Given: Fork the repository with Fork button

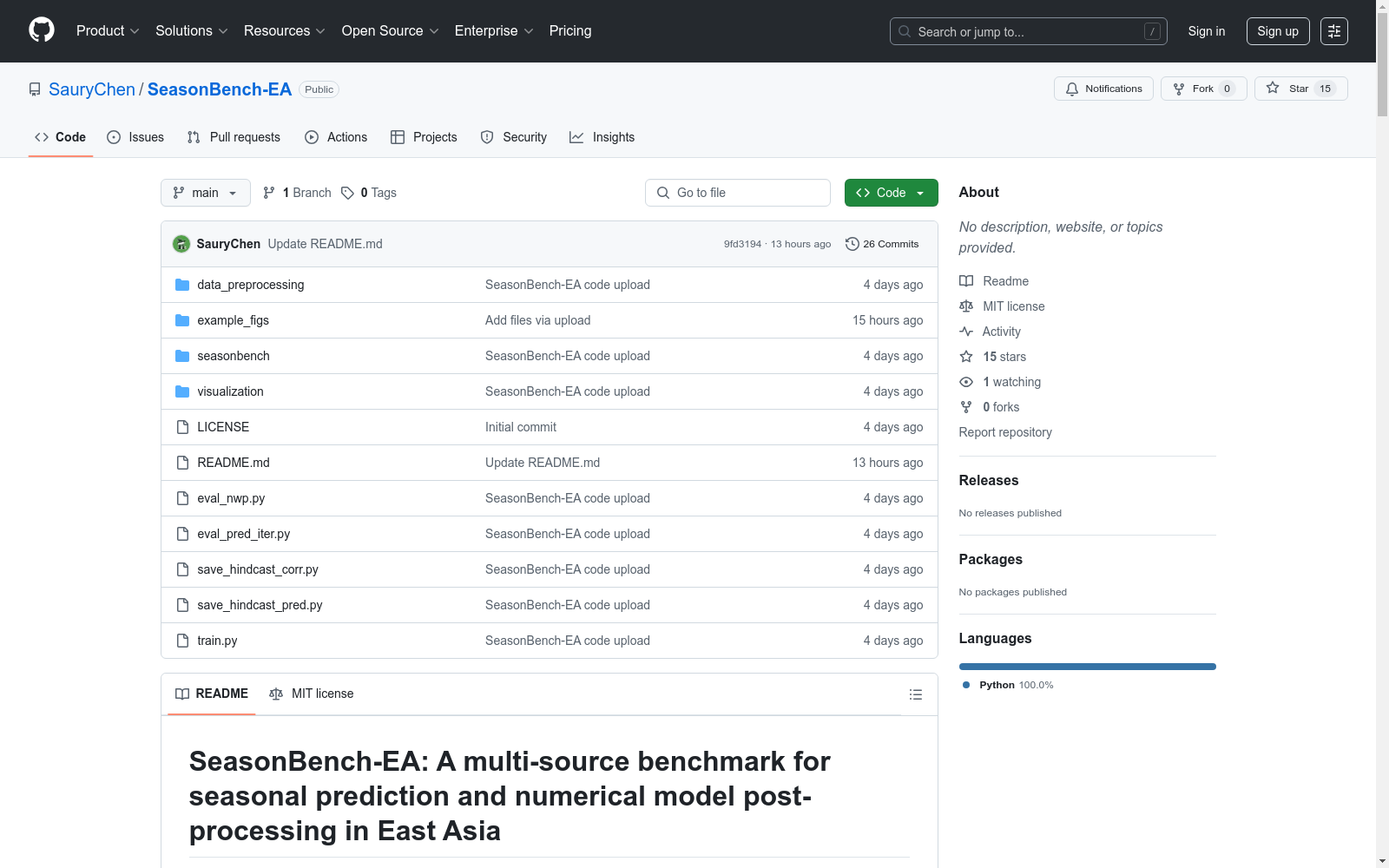Looking at the screenshot, I should (1204, 89).
